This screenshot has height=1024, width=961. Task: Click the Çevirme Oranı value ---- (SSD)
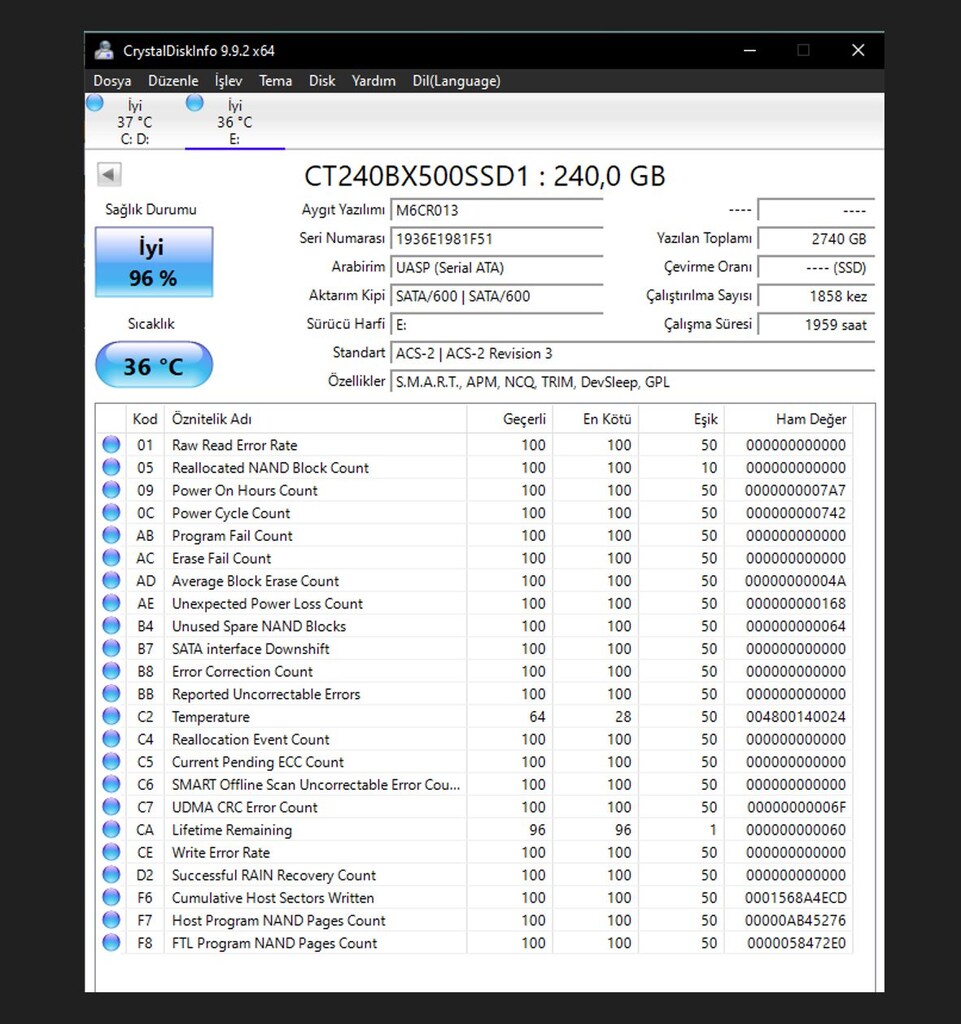click(815, 268)
